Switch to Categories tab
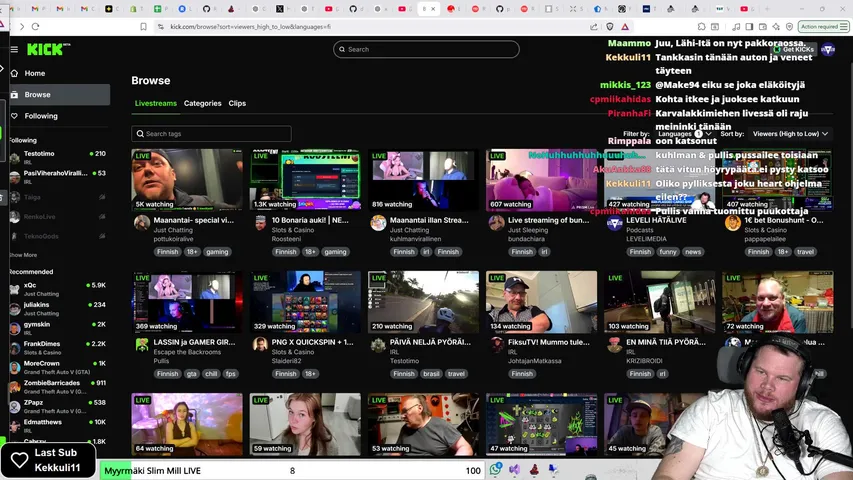 click(x=202, y=103)
